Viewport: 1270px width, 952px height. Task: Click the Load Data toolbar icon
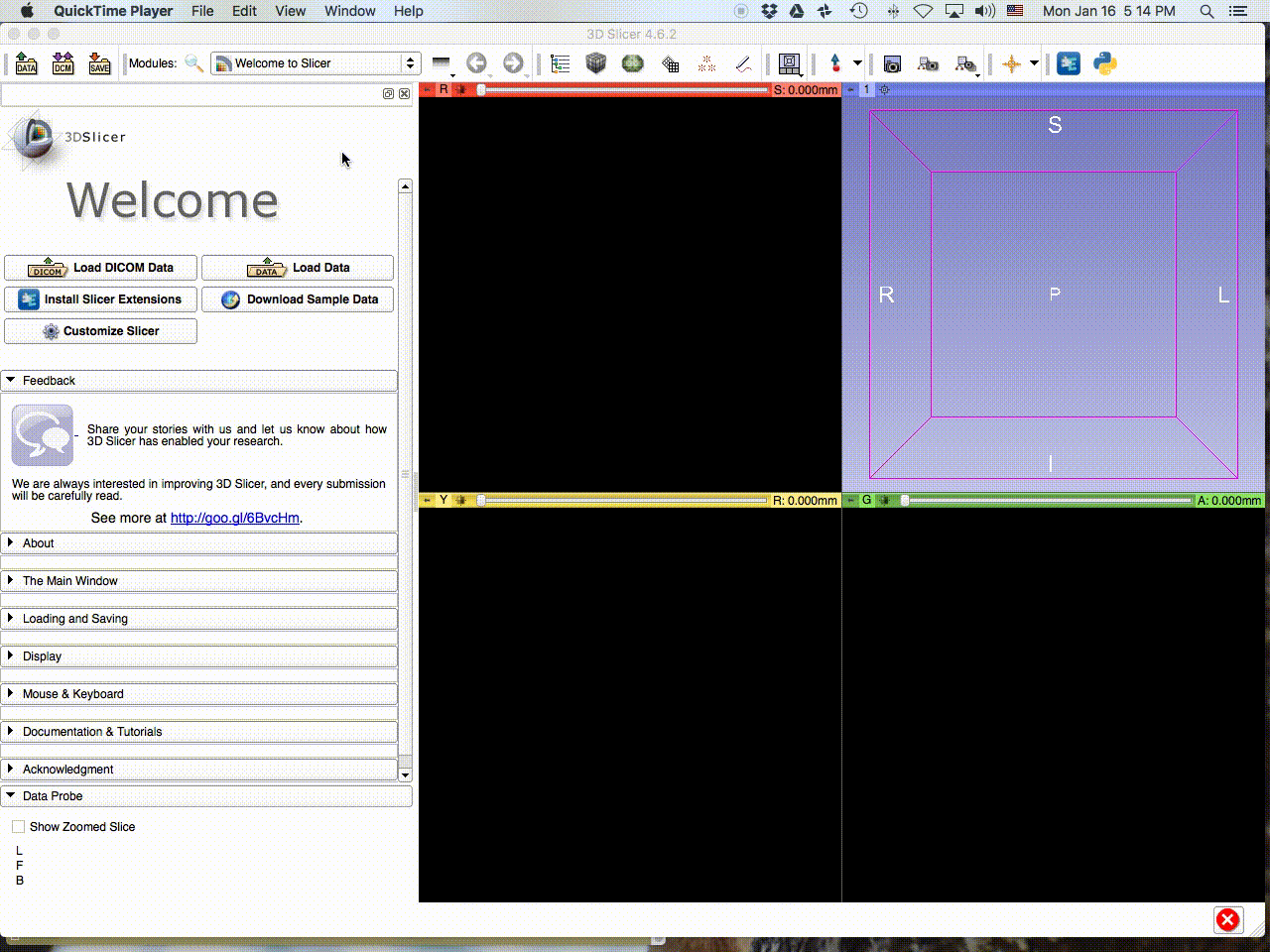coord(27,63)
